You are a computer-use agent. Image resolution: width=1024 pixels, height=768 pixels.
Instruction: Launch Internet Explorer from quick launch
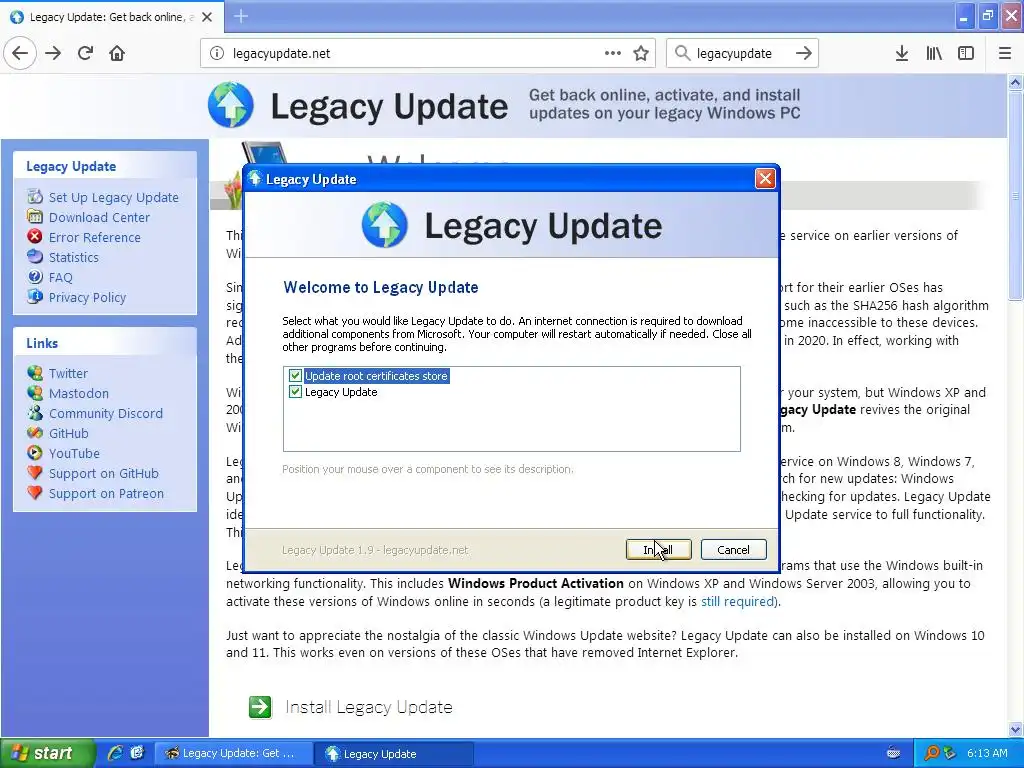click(x=115, y=753)
